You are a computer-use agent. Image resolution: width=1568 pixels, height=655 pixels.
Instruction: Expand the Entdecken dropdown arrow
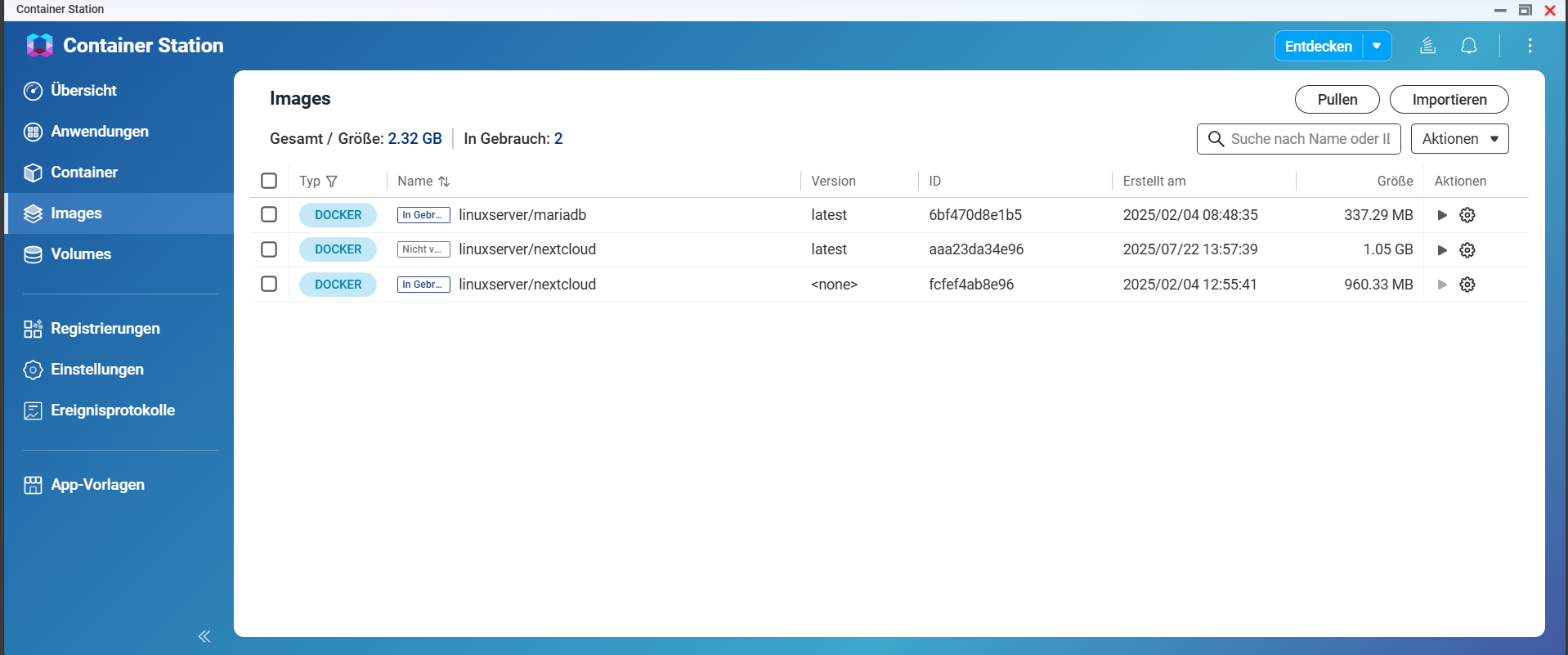pos(1377,46)
